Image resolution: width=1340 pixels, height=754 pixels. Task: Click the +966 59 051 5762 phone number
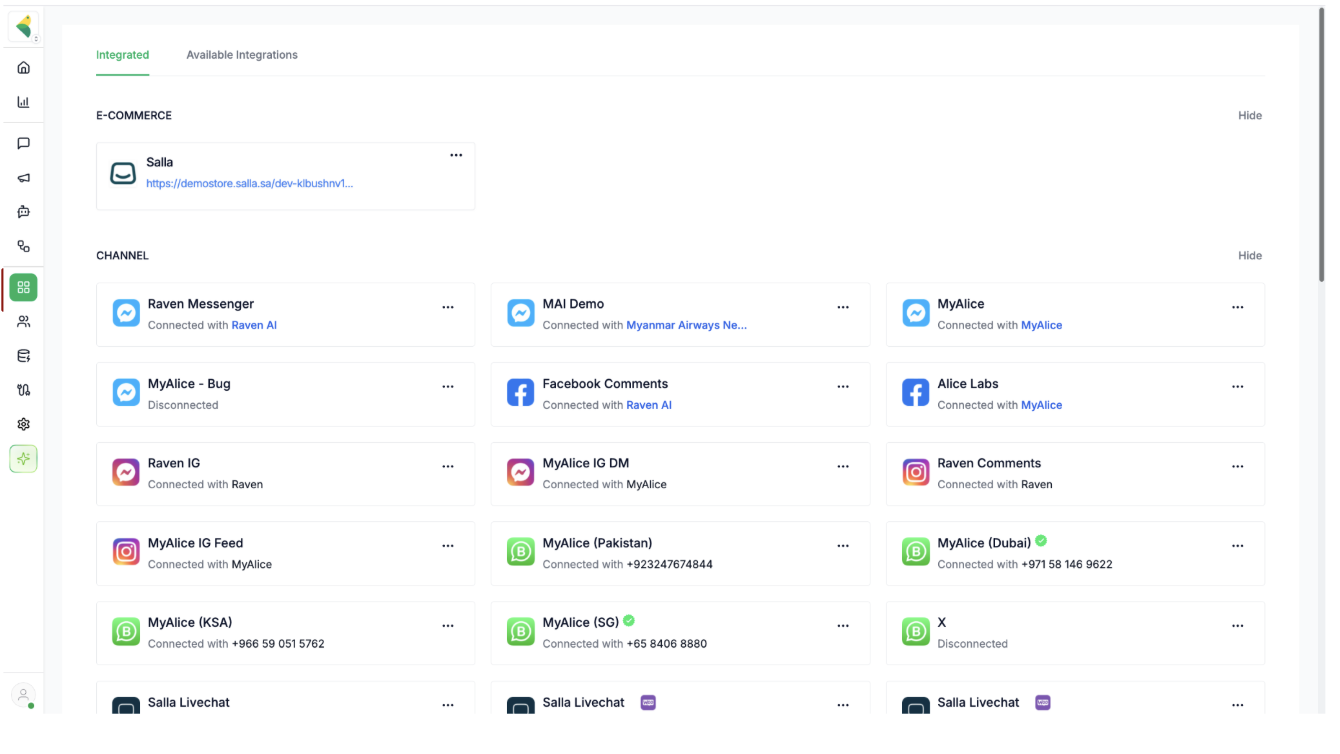pos(278,644)
